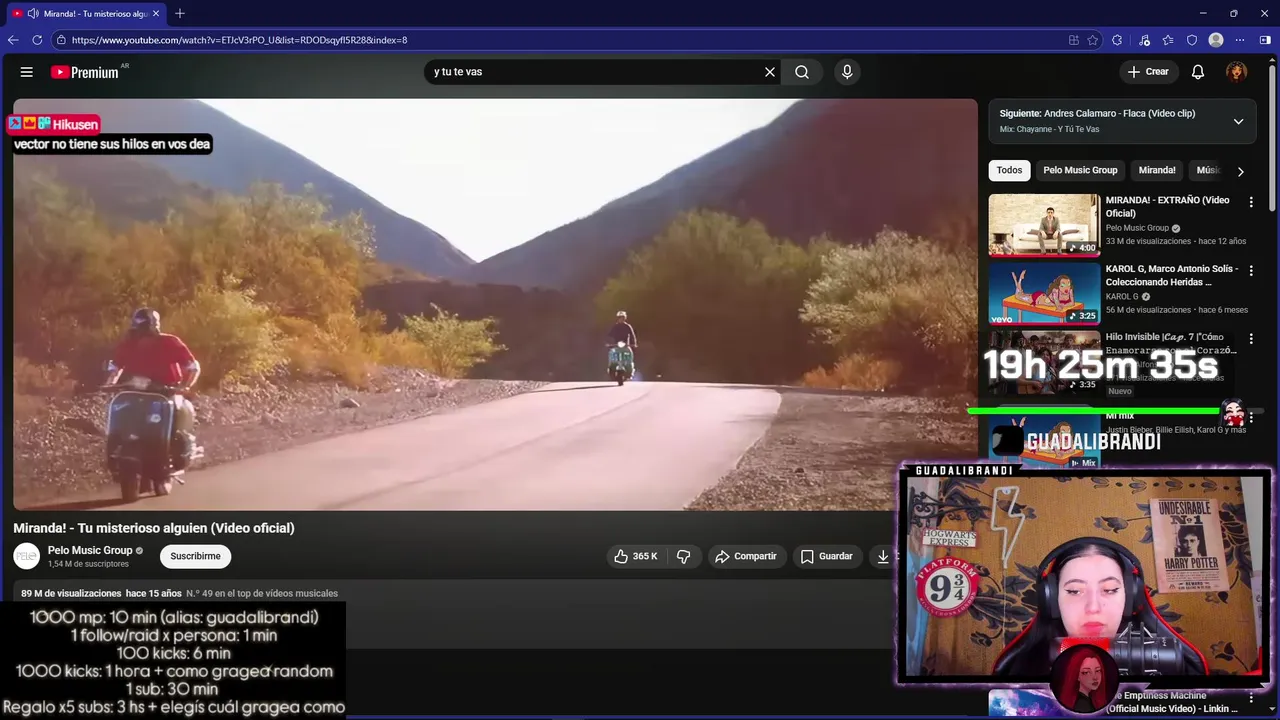Open options for Hilo Invisible video
The image size is (1280, 720).
(1250, 339)
